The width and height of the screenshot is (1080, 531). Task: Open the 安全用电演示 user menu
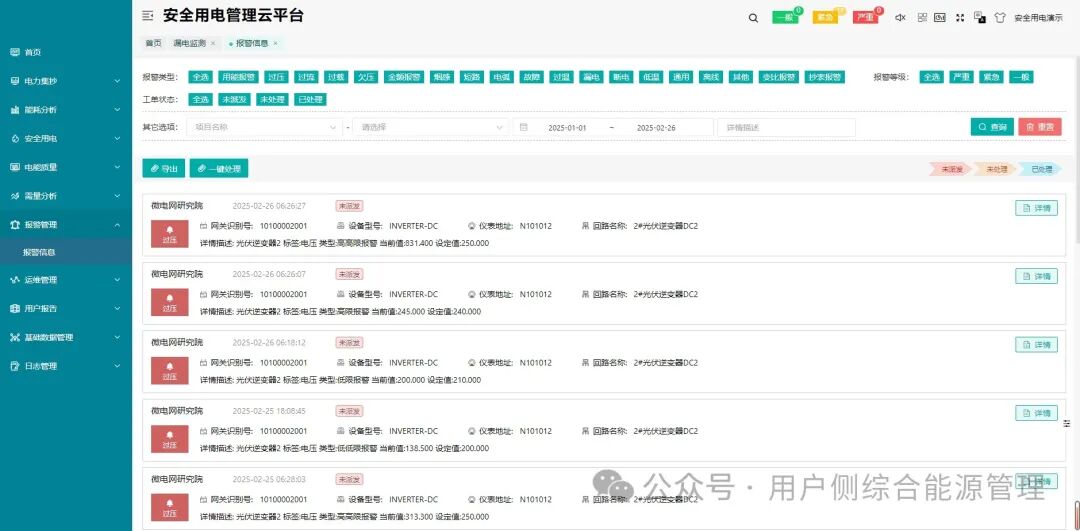1038,19
